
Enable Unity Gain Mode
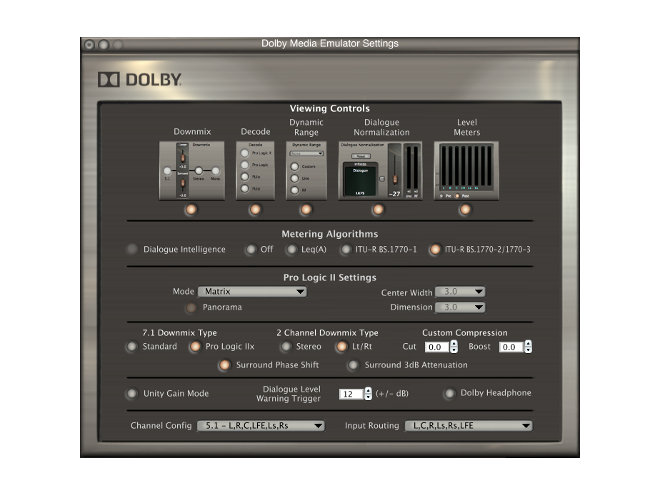click(132, 394)
